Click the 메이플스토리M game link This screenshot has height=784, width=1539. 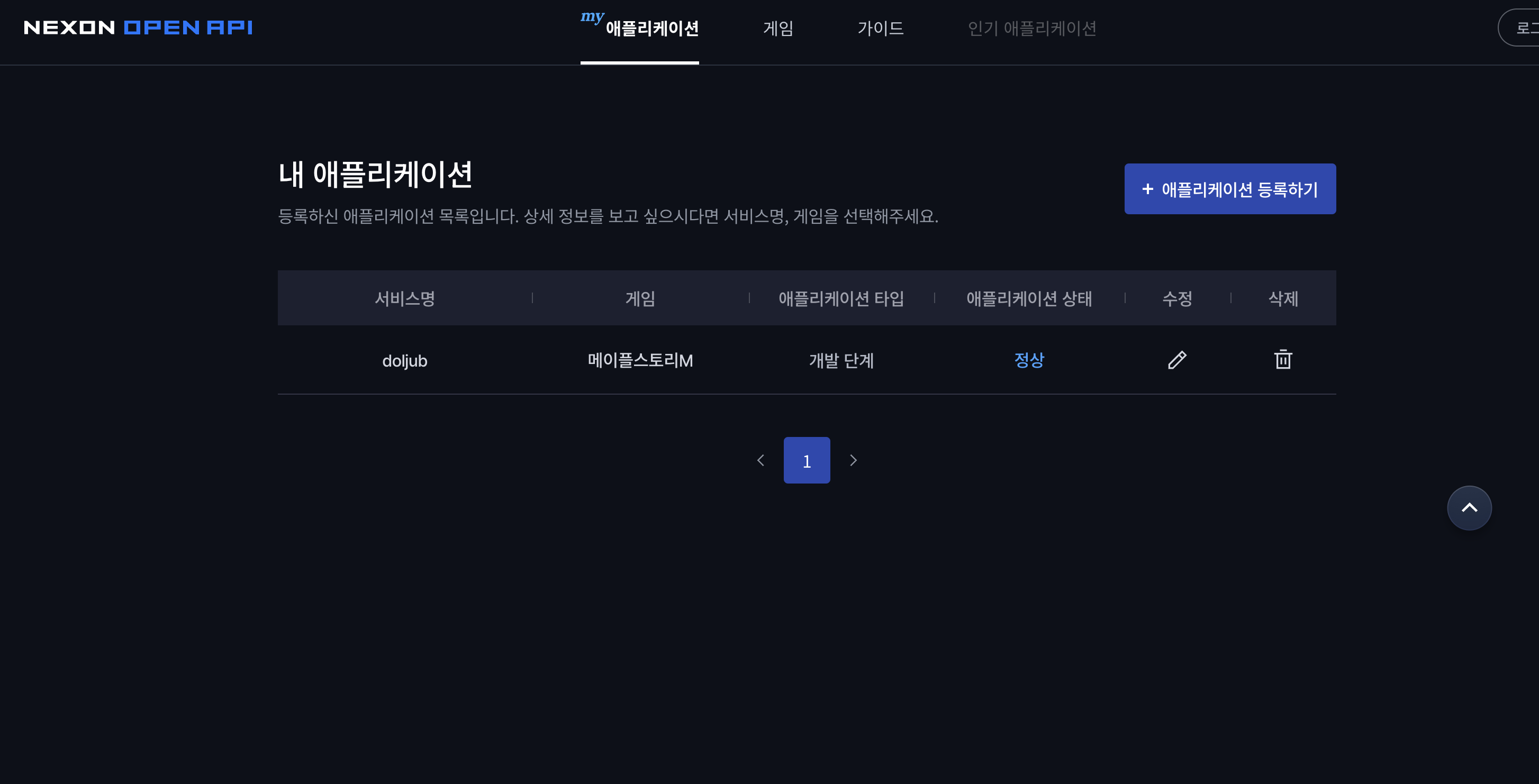640,360
